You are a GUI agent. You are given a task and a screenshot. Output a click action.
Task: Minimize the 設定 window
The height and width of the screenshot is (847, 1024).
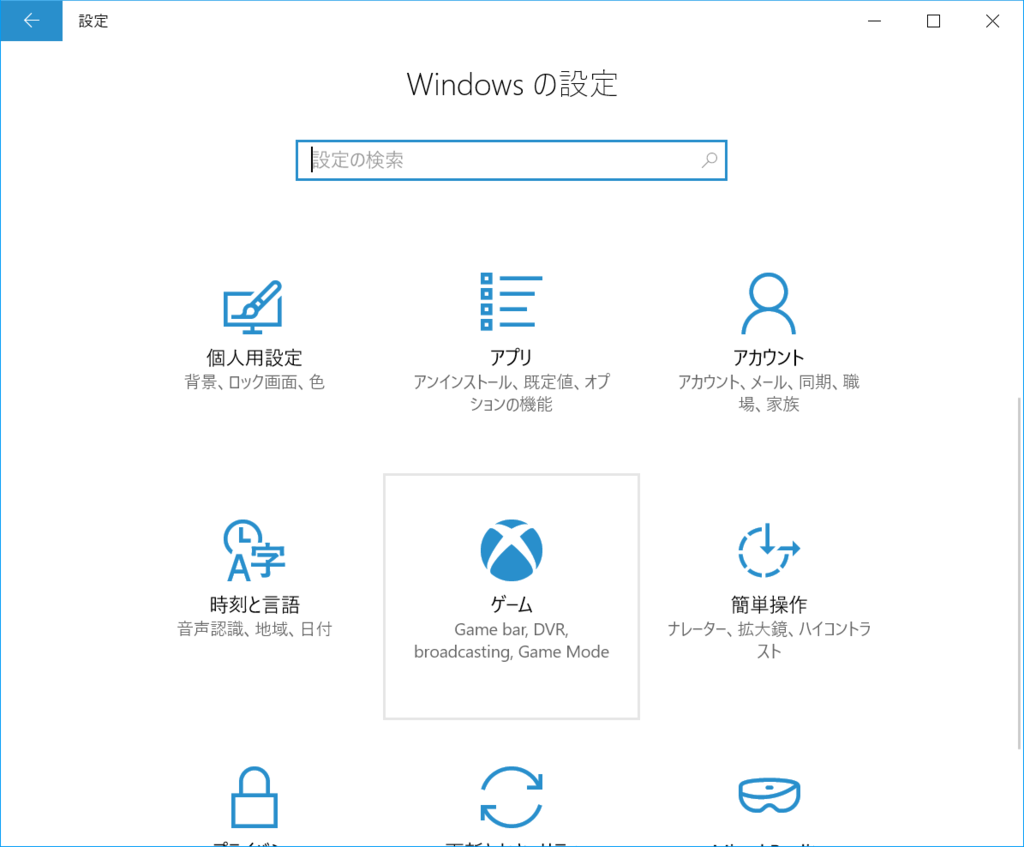point(874,21)
